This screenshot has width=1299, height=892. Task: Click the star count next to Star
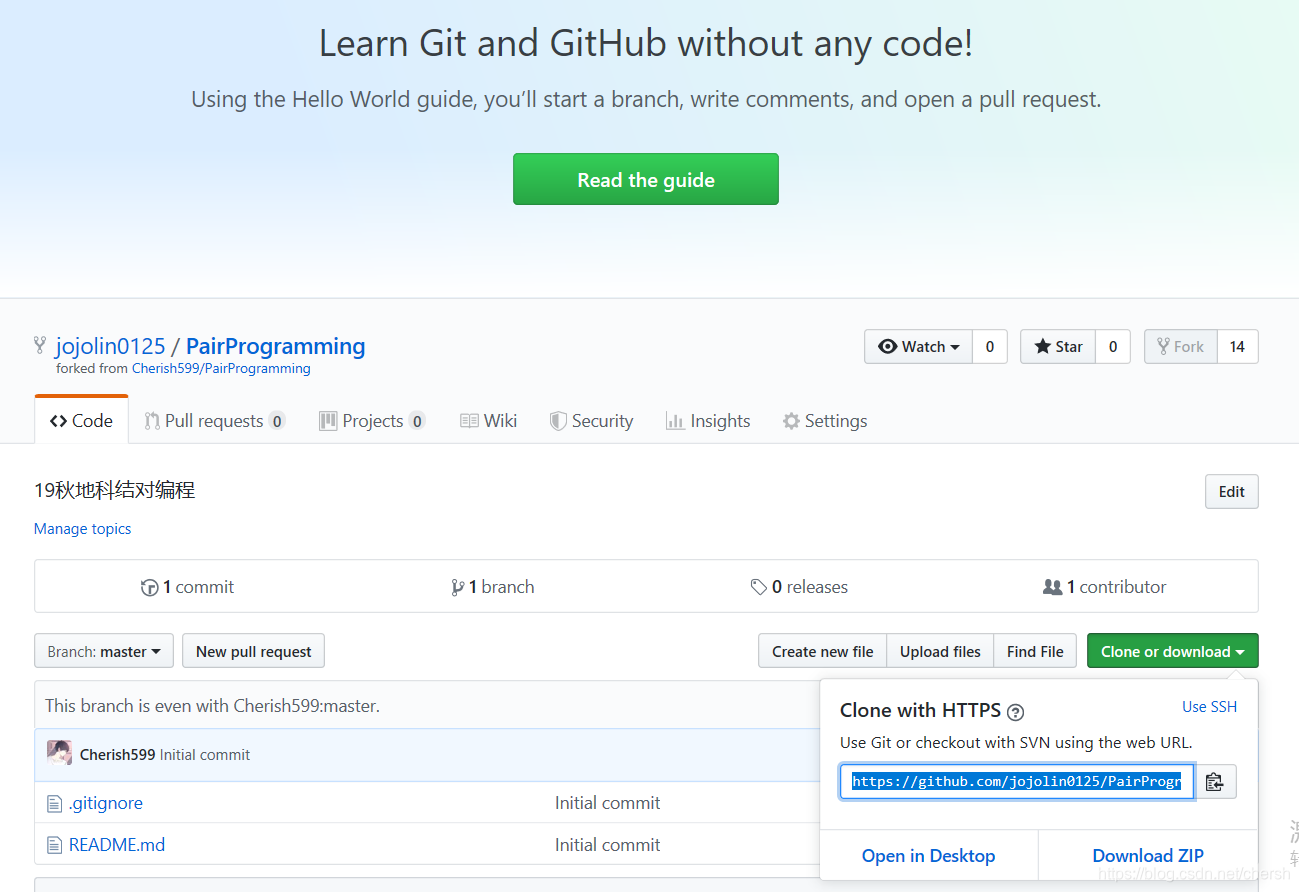(x=1113, y=346)
